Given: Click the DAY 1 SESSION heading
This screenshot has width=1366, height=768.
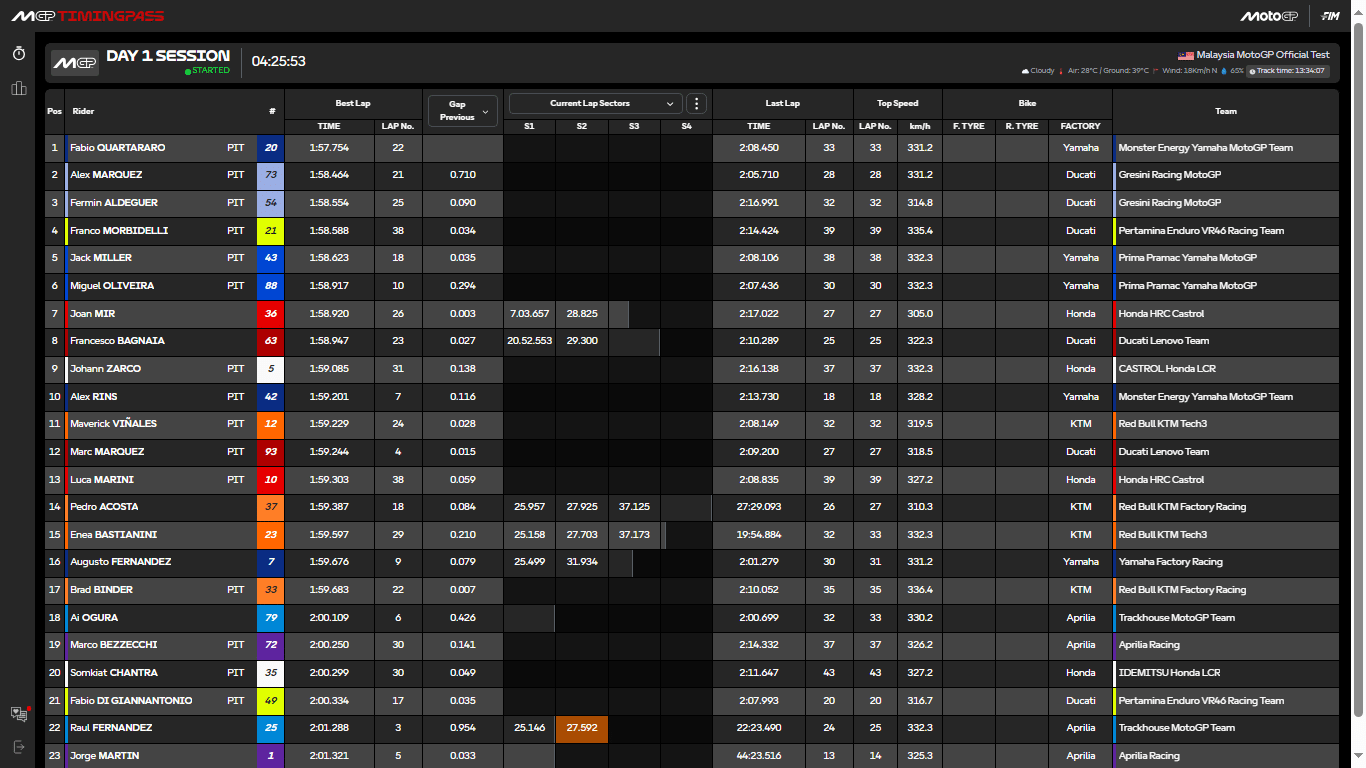Looking at the screenshot, I should 168,56.
